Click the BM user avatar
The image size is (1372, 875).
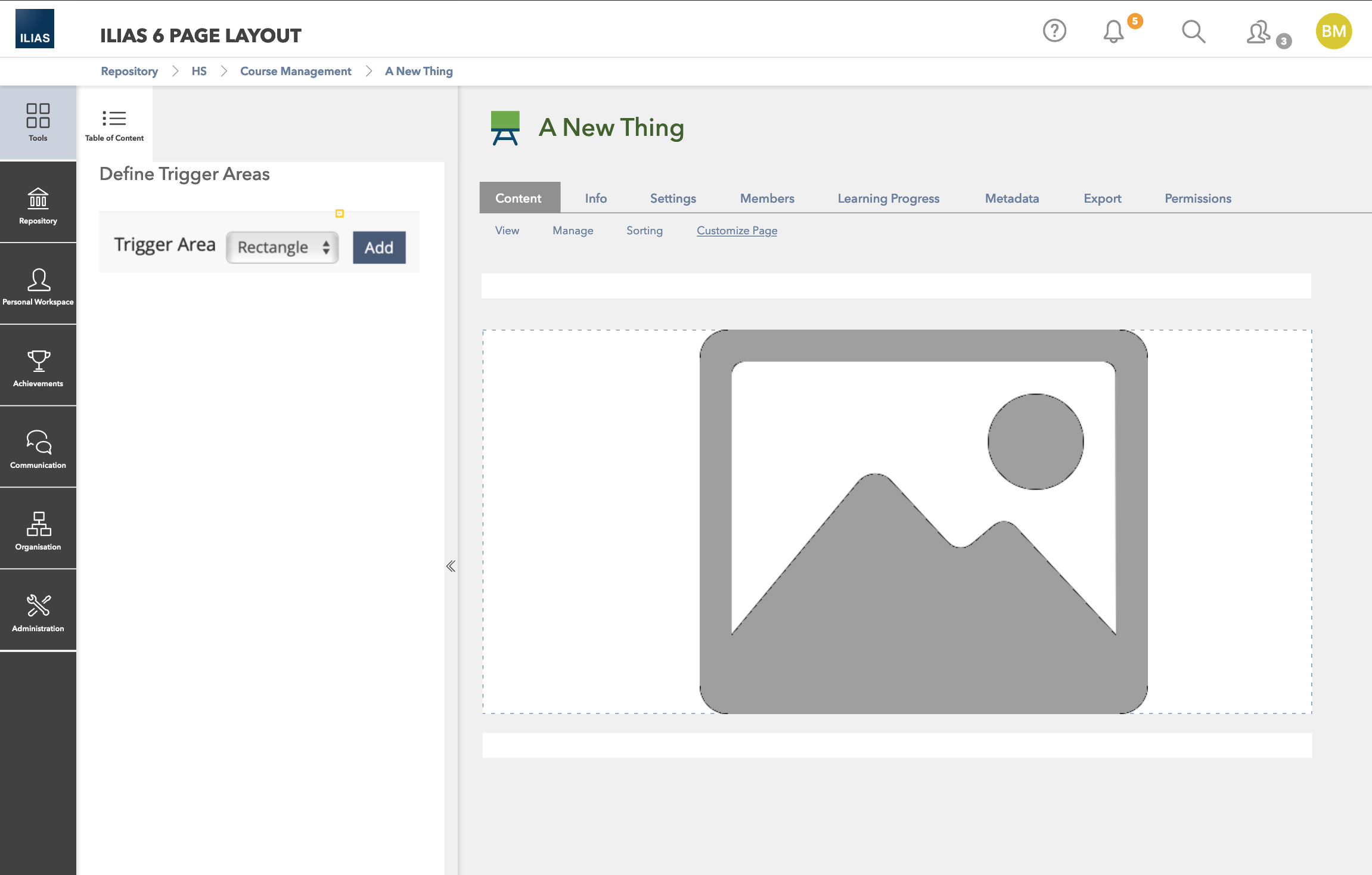(1334, 32)
